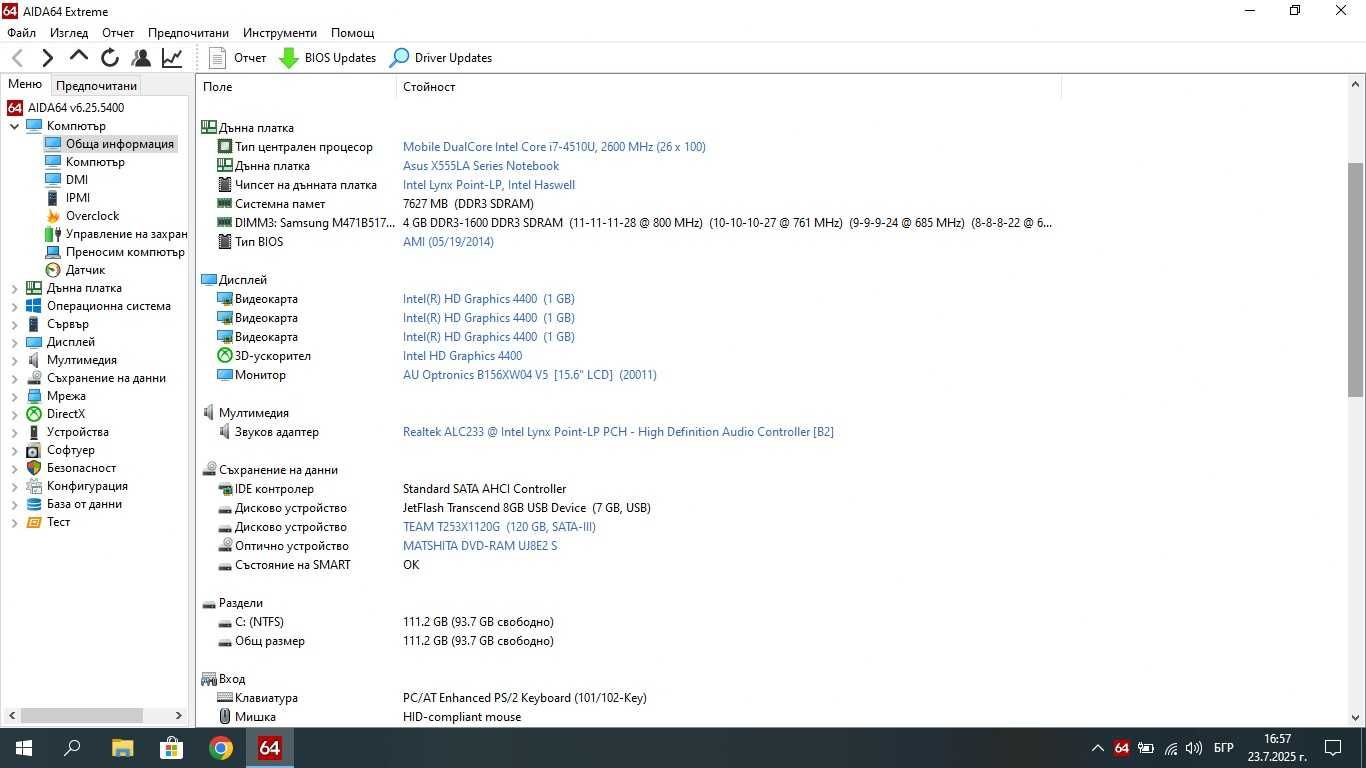Open File Explorer from taskbar
This screenshot has width=1366, height=768.
point(122,748)
